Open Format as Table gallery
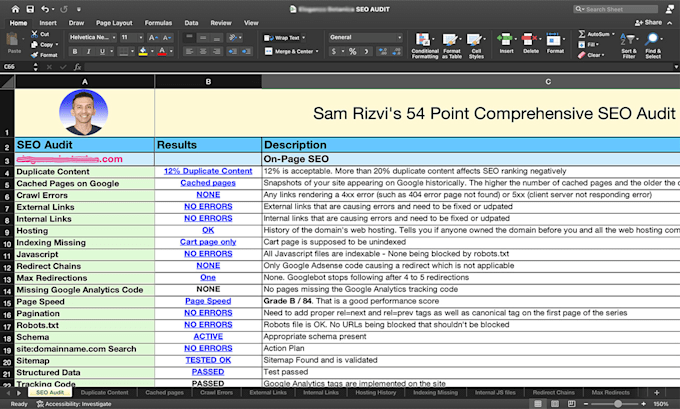This screenshot has height=409, width=680. click(x=451, y=46)
